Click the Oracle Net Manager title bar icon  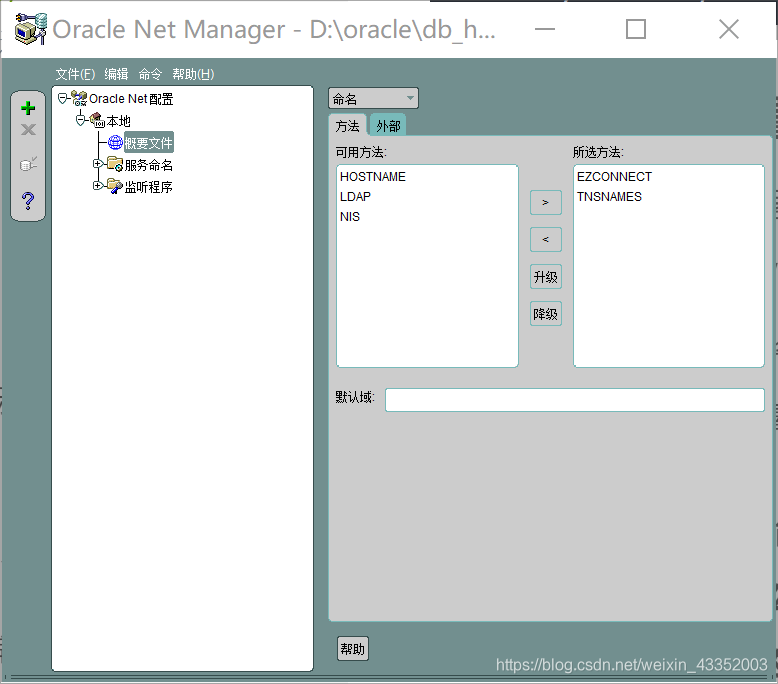click(31, 29)
